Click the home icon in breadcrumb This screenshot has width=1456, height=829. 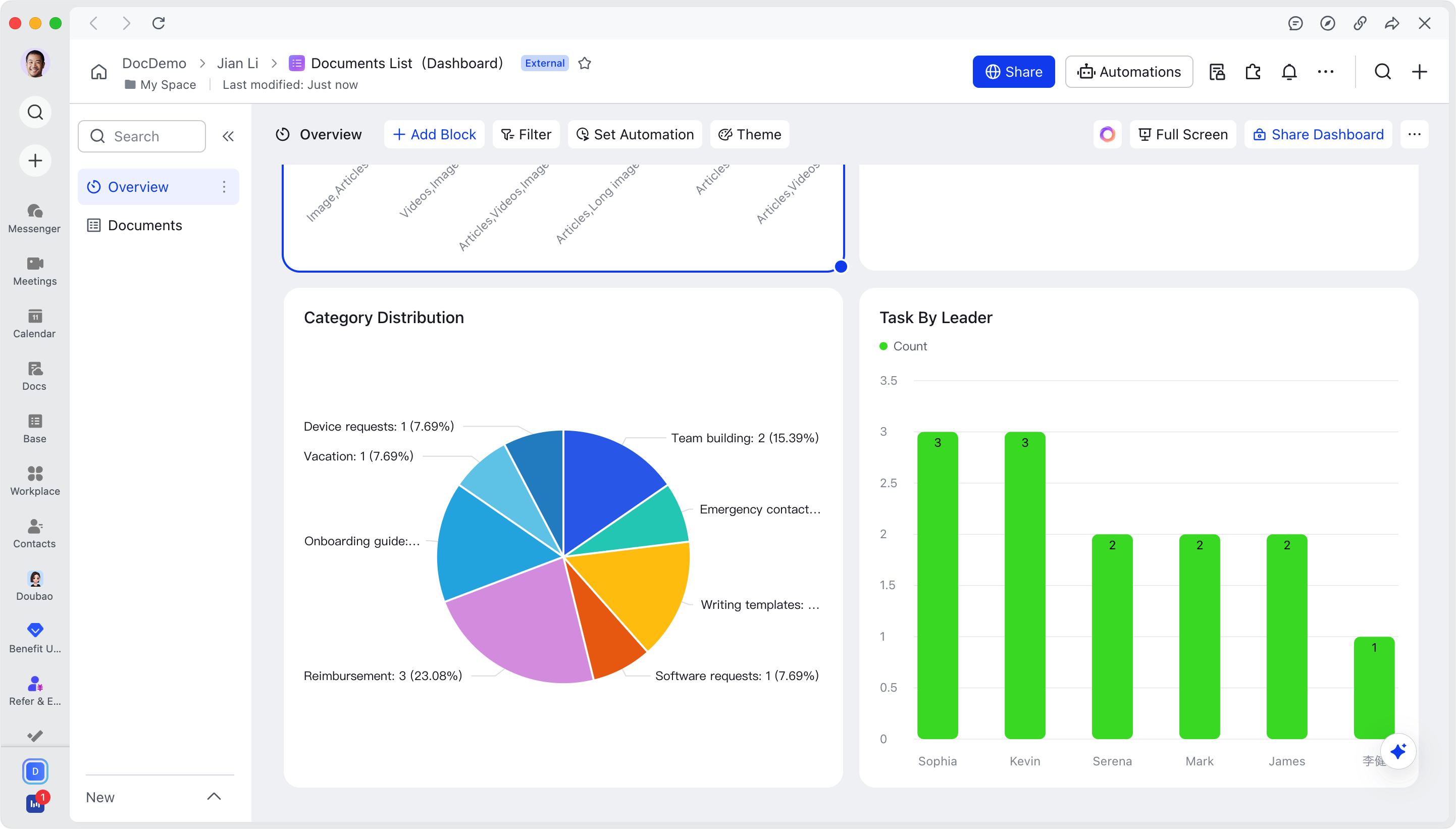pos(99,72)
